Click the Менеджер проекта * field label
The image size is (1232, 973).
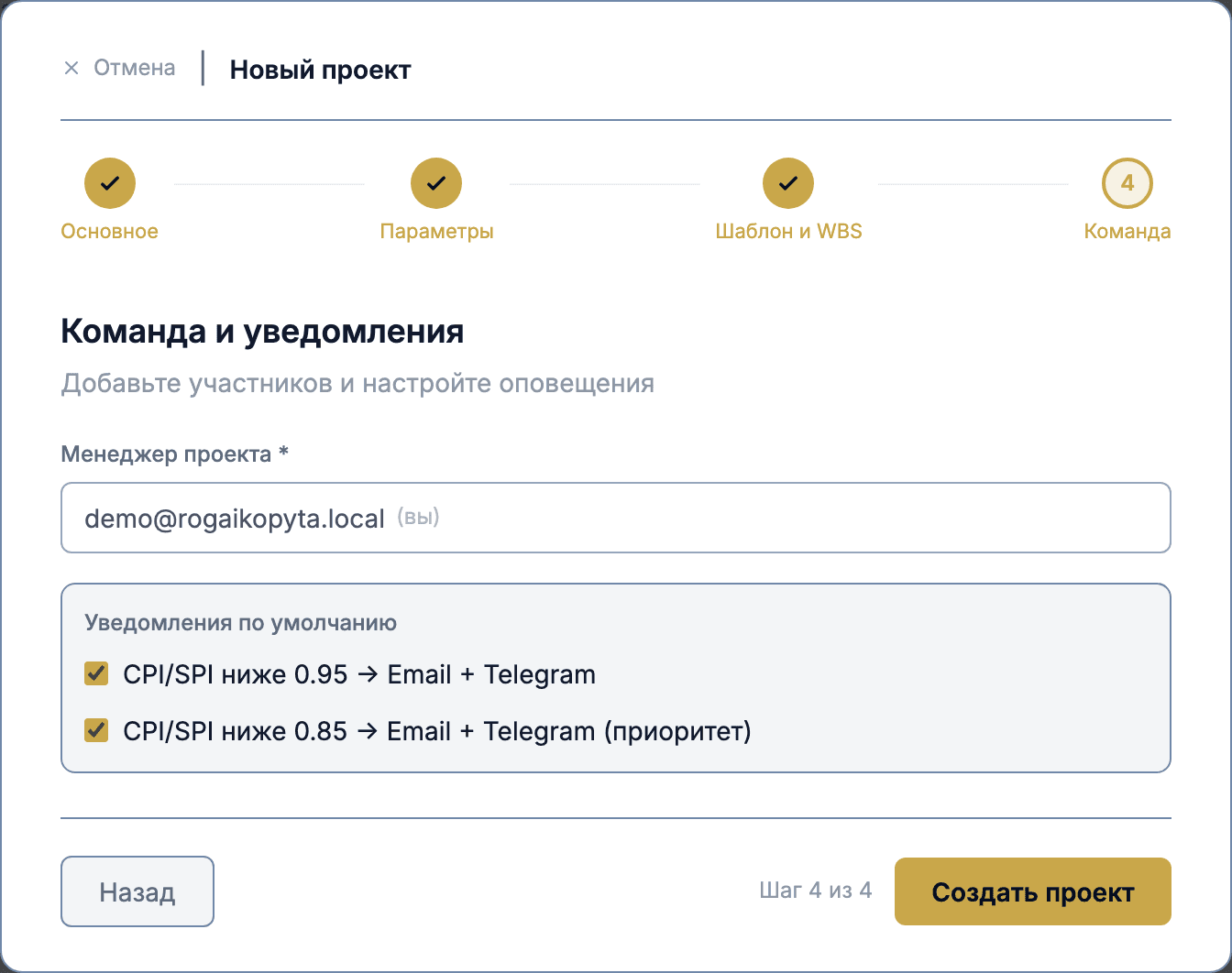tap(175, 454)
